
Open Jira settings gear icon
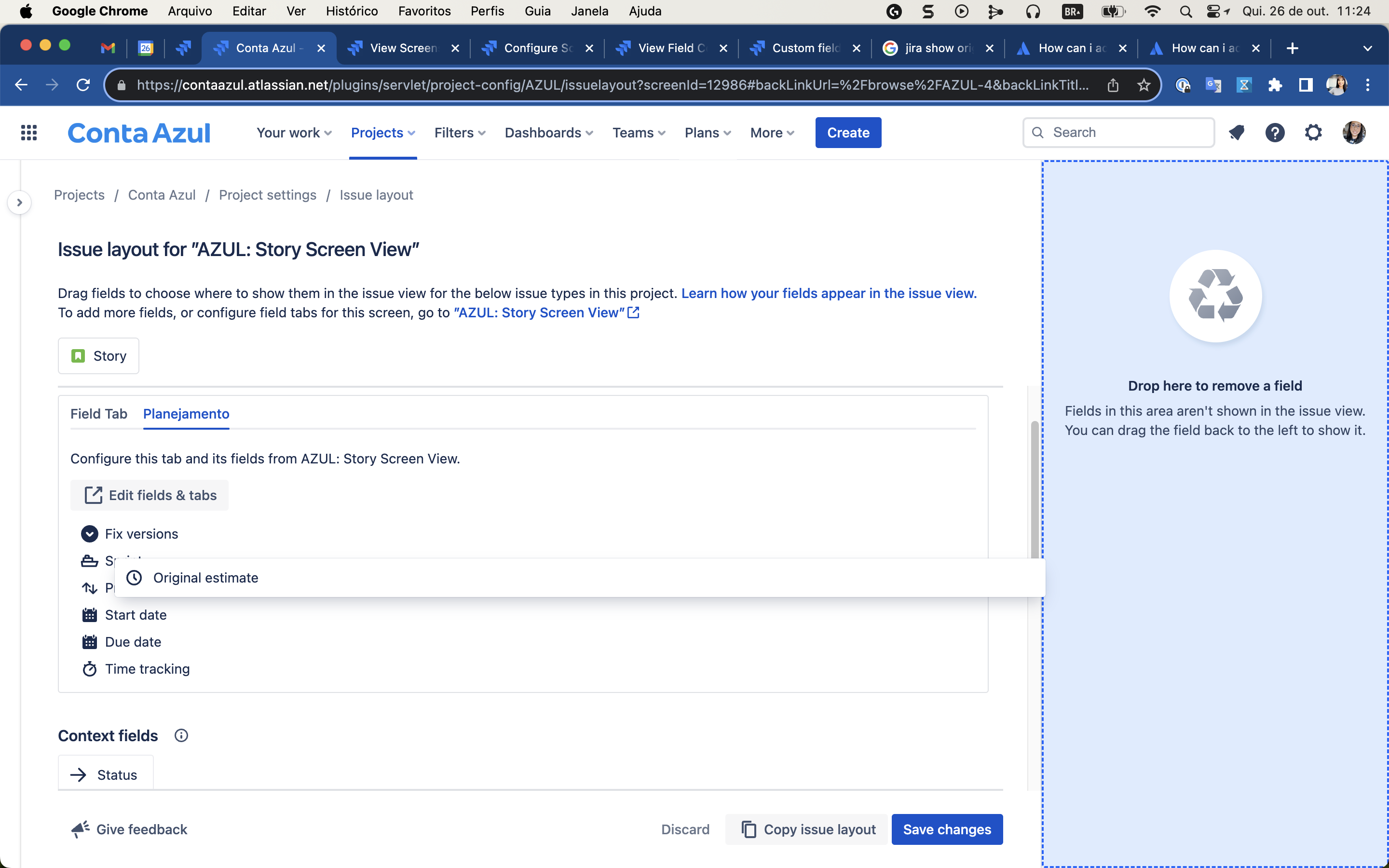pos(1313,133)
